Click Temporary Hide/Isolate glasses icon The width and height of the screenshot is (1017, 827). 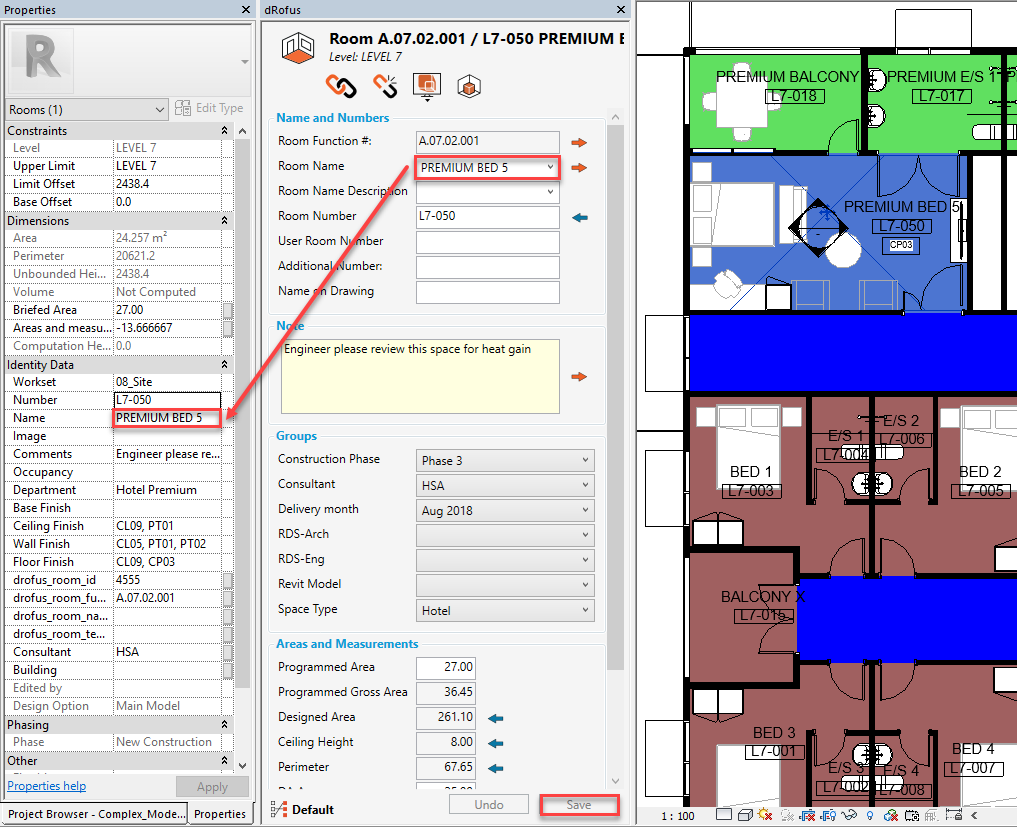(x=848, y=815)
